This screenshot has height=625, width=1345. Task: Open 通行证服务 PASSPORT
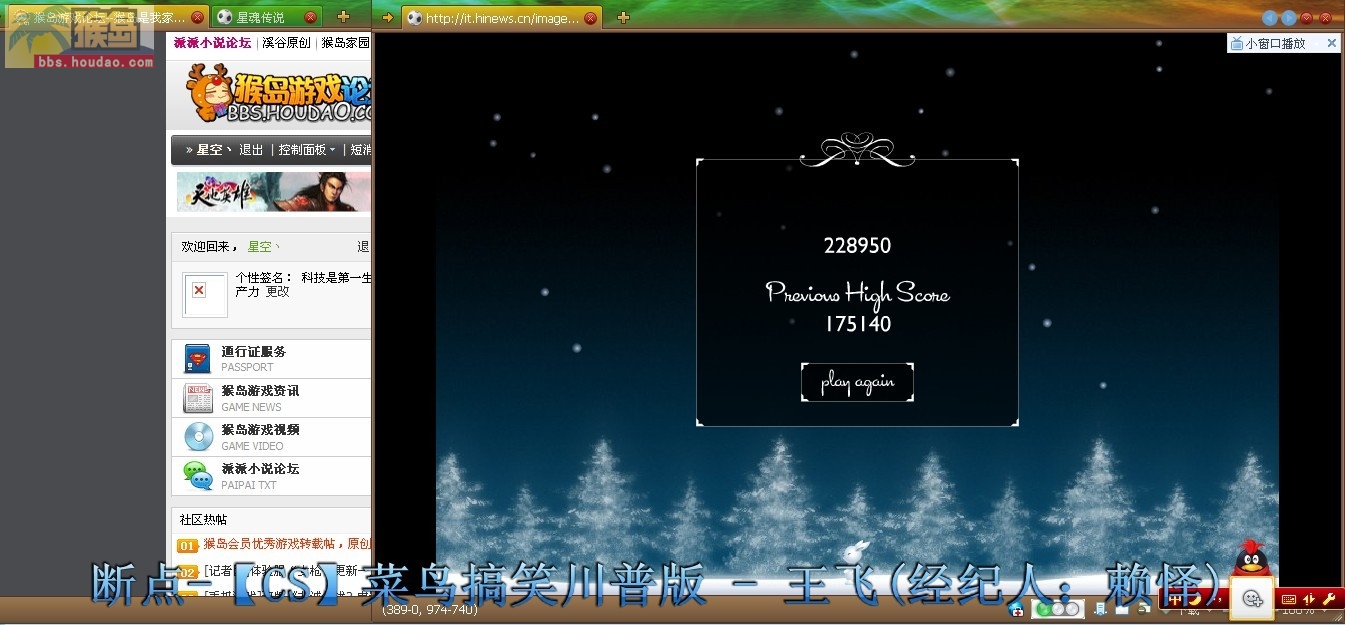pyautogui.click(x=254, y=359)
